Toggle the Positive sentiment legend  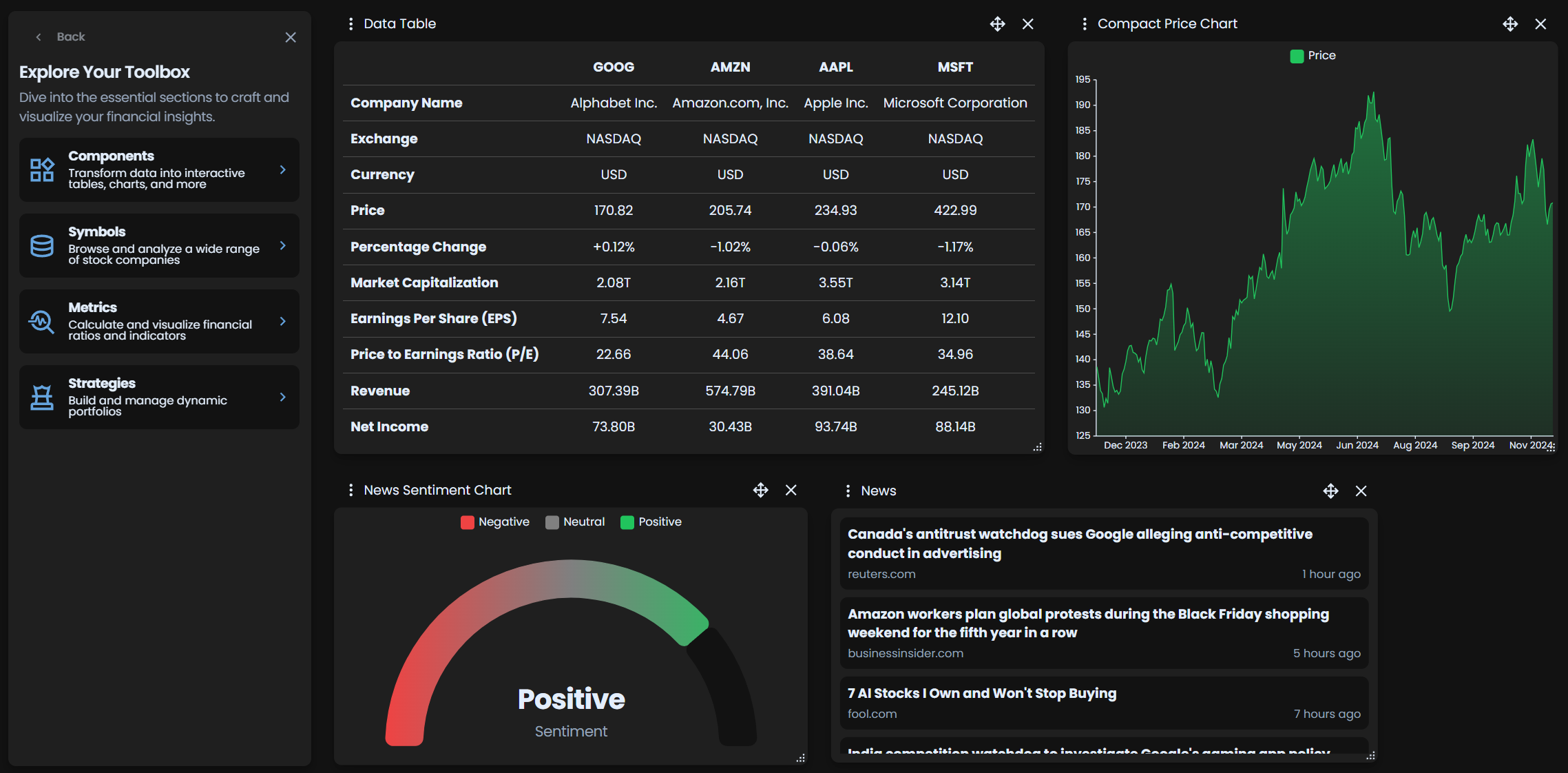click(x=651, y=522)
